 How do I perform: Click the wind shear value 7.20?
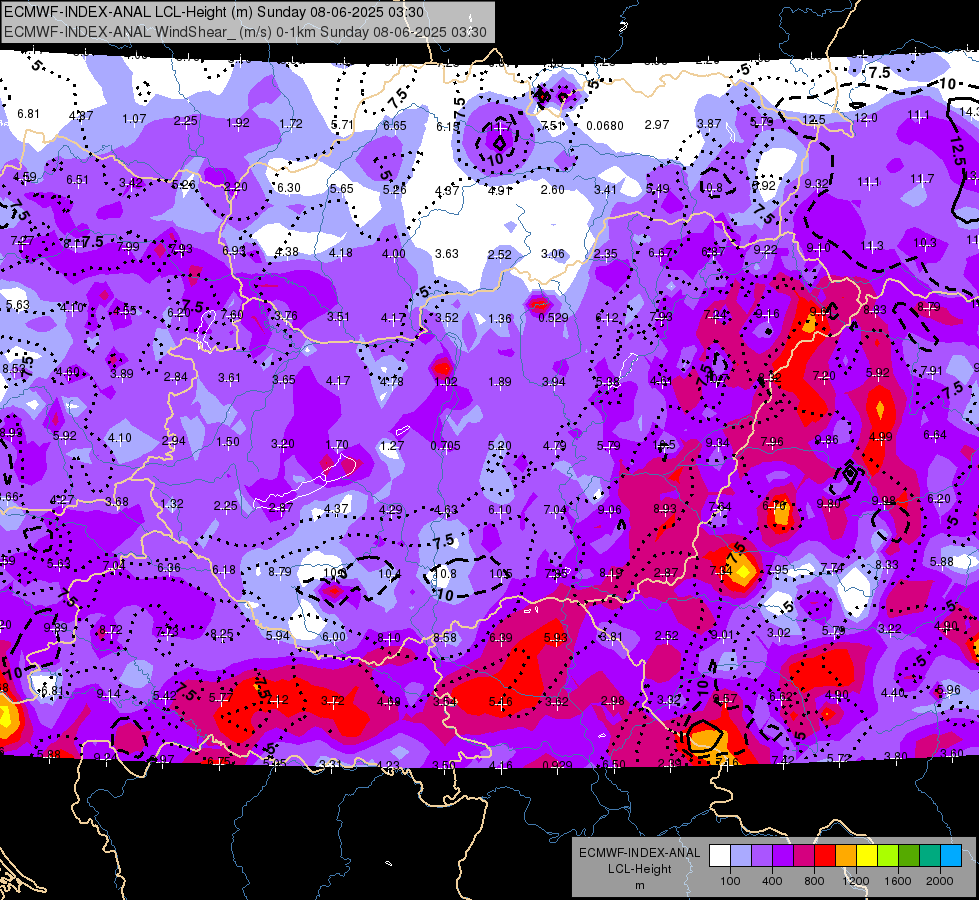pos(824,375)
